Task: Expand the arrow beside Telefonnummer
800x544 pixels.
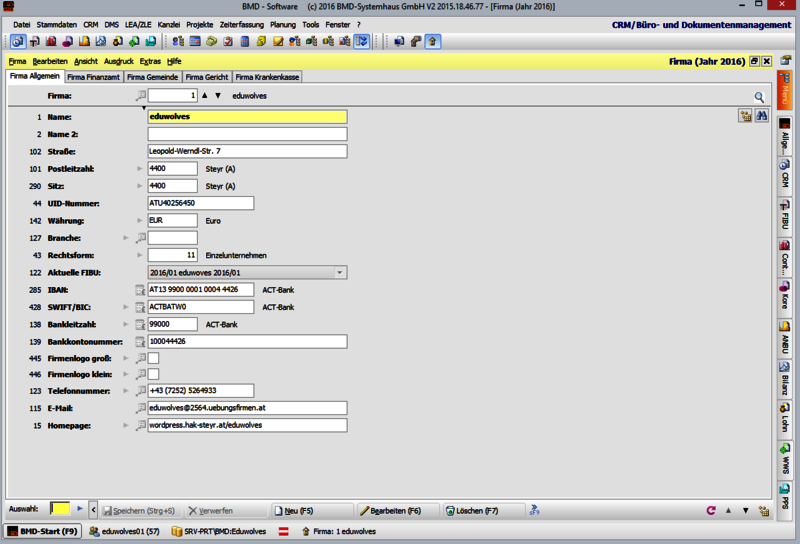Action: click(x=126, y=391)
